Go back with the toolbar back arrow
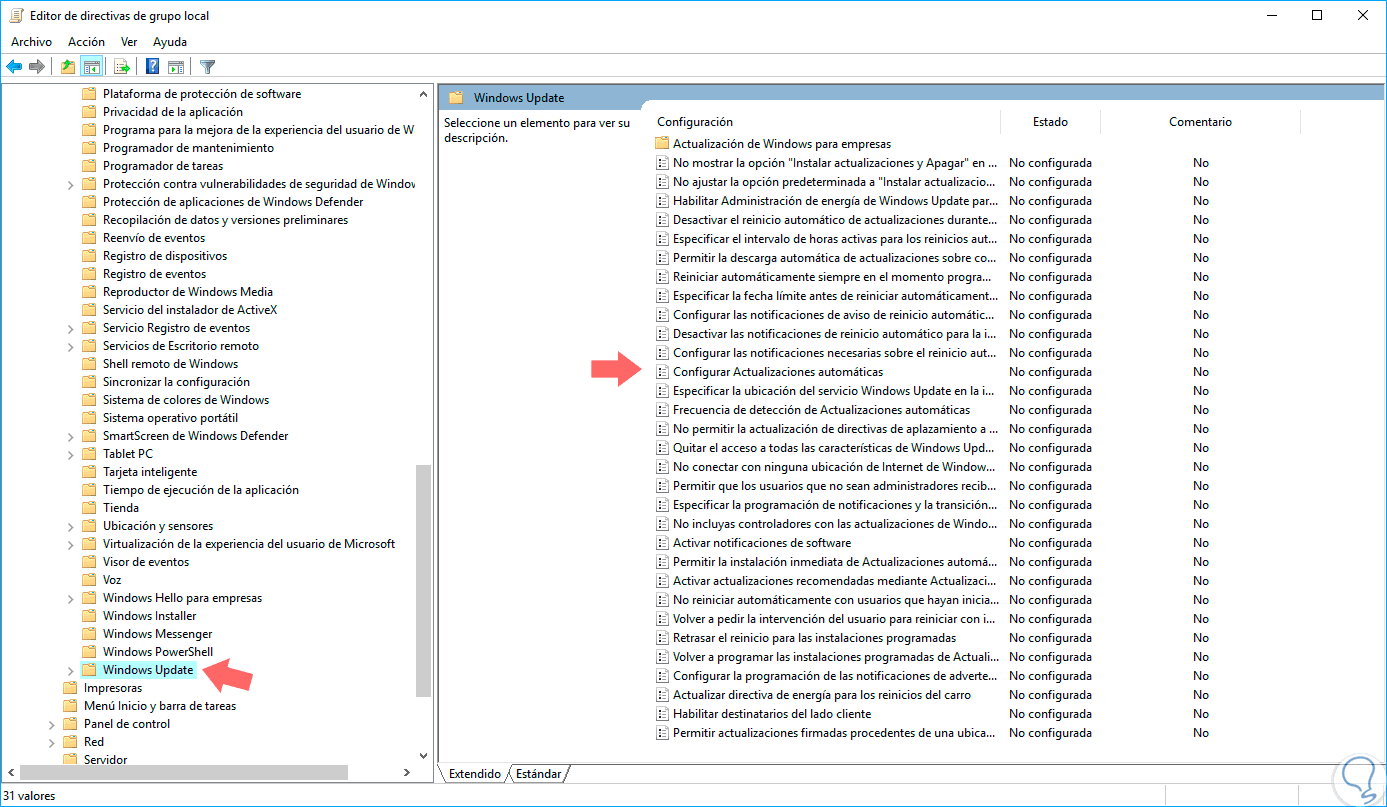1387x807 pixels. [x=14, y=67]
